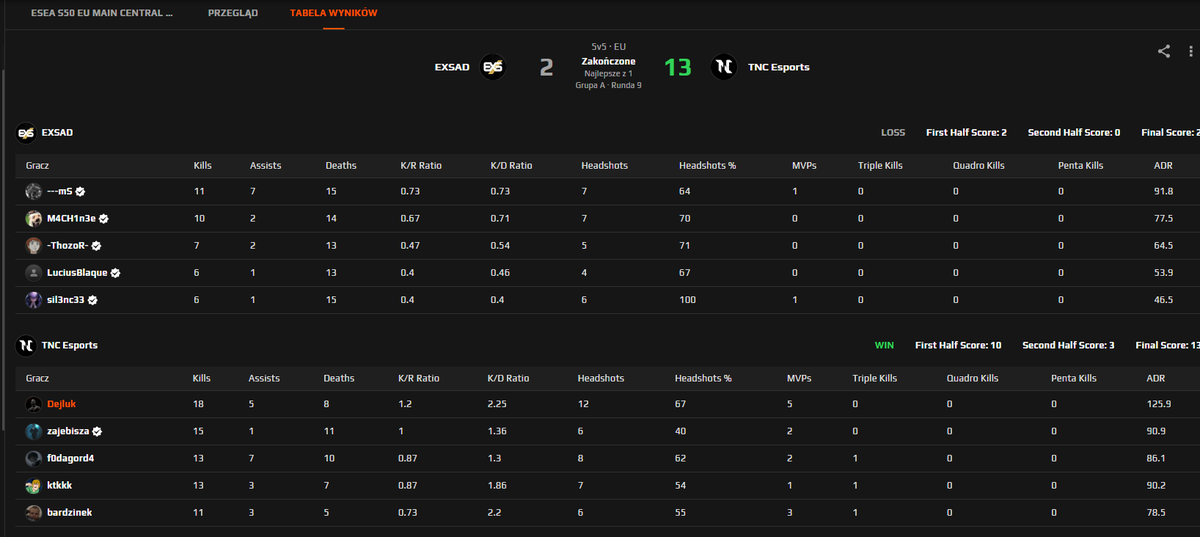Click verified badge next to ---mS
Image resolution: width=1200 pixels, height=537 pixels.
[x=80, y=191]
